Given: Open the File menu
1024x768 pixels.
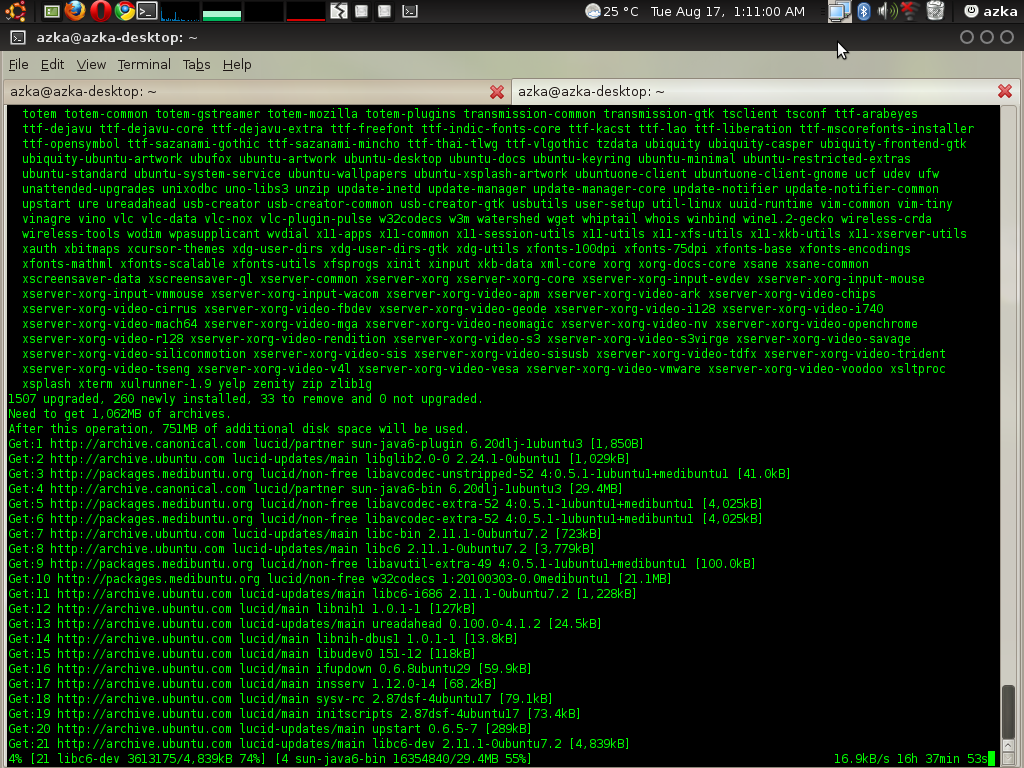Looking at the screenshot, I should point(18,65).
